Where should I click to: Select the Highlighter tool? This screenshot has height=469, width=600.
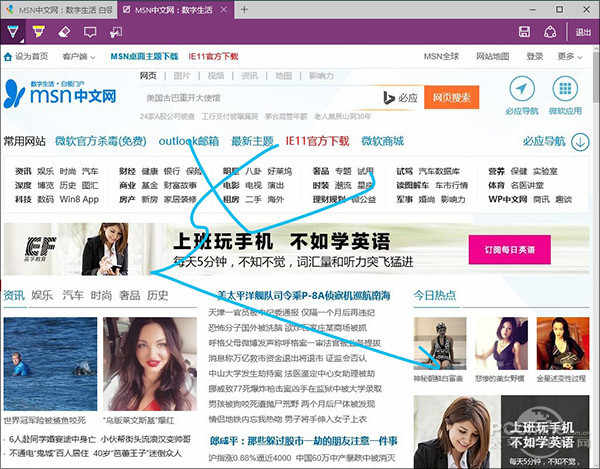(39, 31)
